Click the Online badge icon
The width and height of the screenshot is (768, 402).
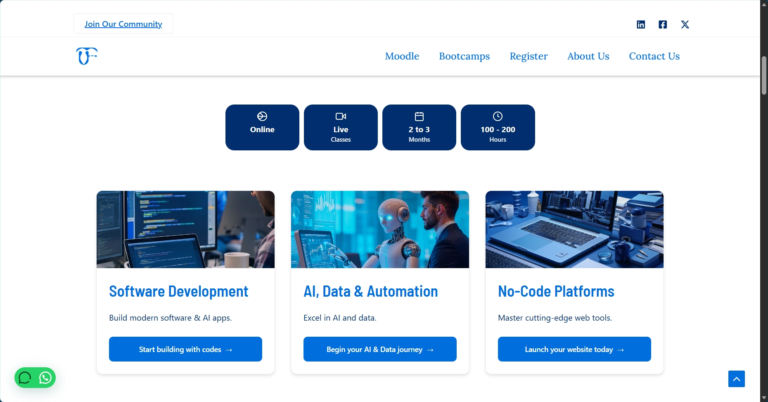coord(262,117)
